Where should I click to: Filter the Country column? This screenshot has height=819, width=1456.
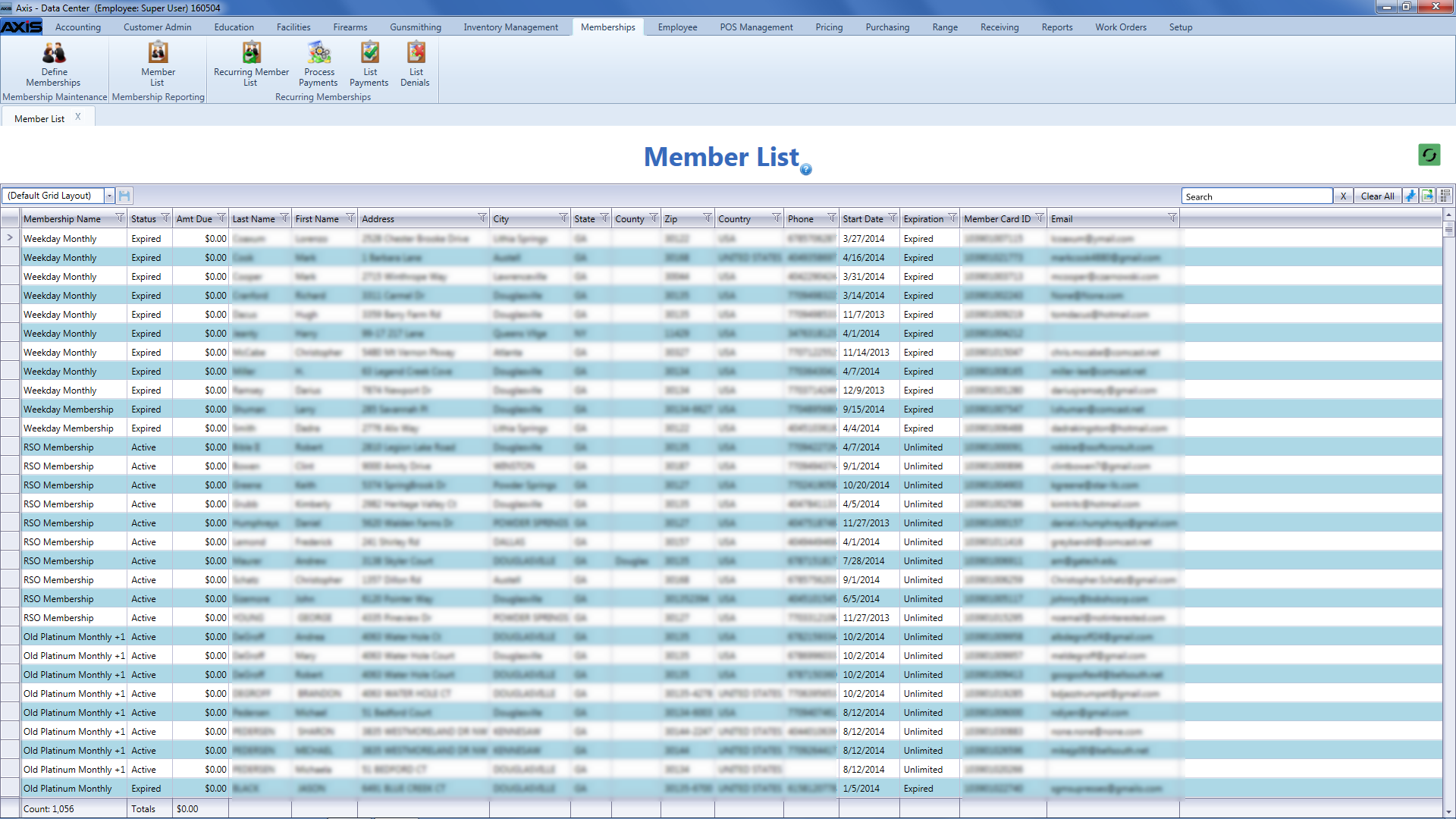point(777,218)
